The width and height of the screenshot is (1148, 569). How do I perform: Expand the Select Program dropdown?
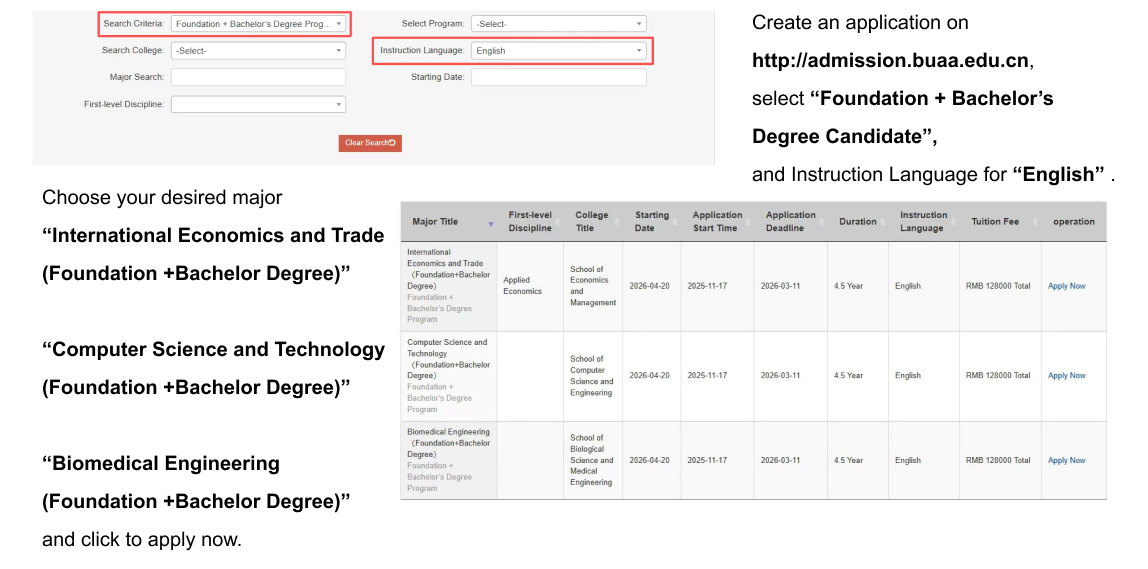click(558, 24)
